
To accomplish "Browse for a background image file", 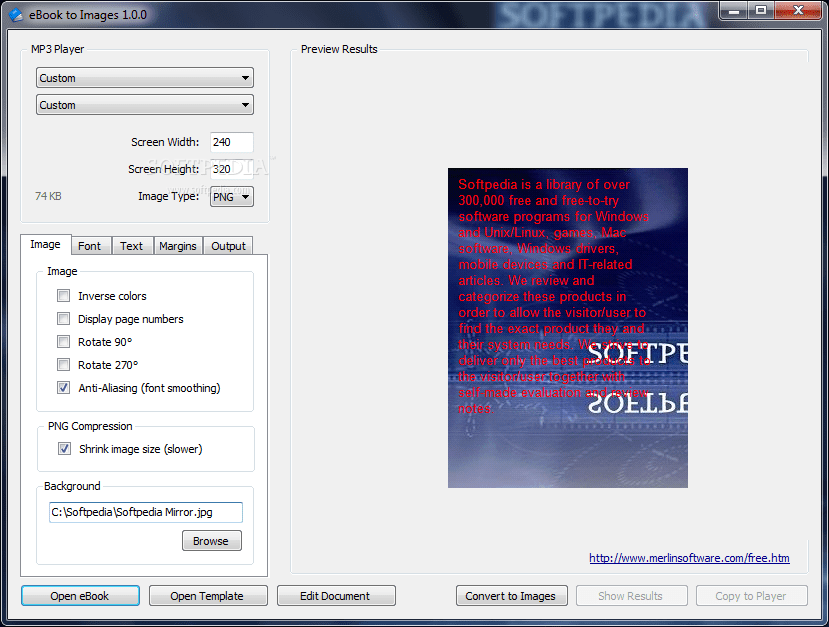I will [211, 540].
